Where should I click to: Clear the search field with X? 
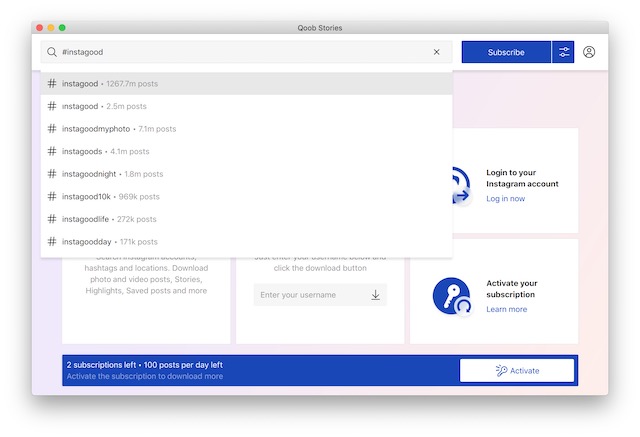[436, 52]
